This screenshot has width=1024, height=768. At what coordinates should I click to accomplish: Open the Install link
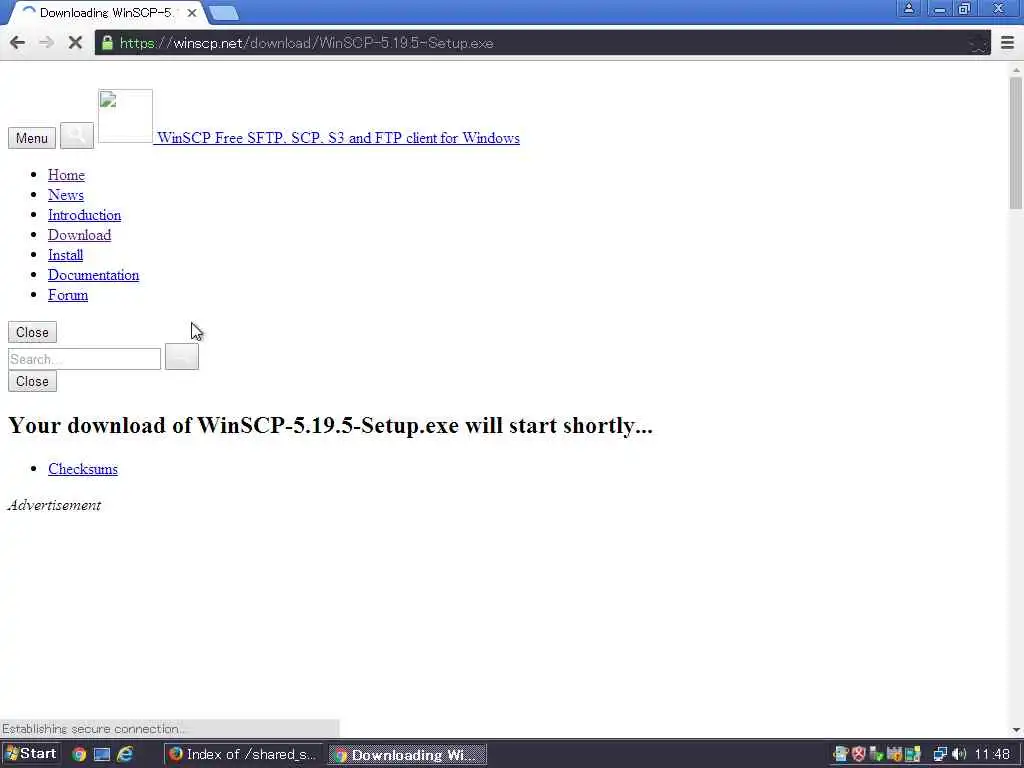tap(65, 255)
